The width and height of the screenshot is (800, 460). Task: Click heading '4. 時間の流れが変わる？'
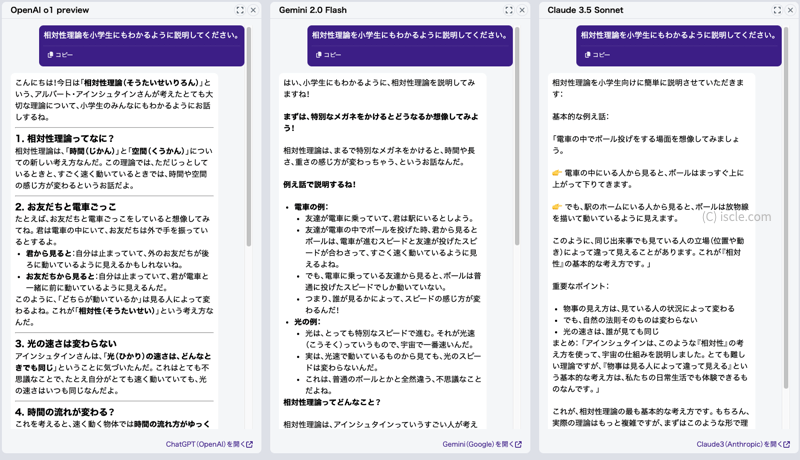pyautogui.click(x=65, y=412)
